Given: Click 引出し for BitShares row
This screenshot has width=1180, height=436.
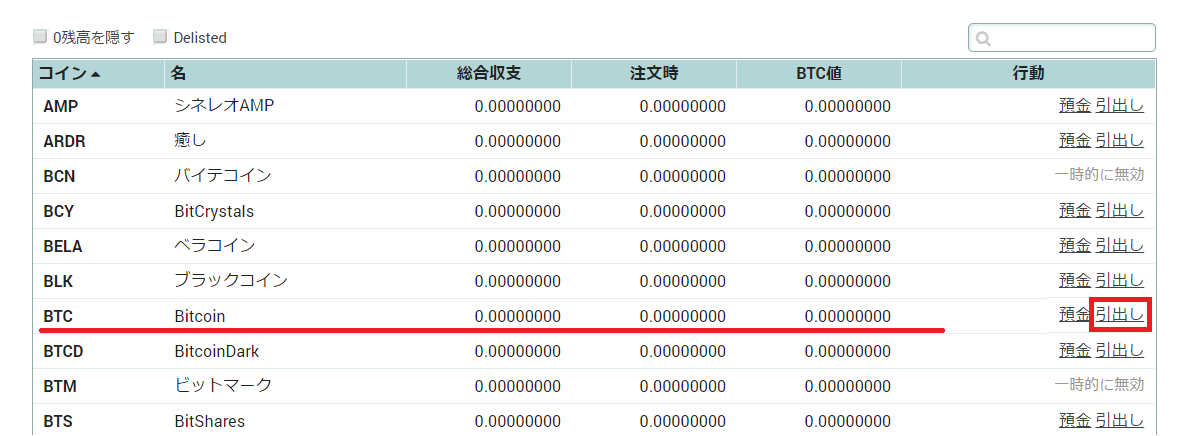Looking at the screenshot, I should [x=1120, y=421].
